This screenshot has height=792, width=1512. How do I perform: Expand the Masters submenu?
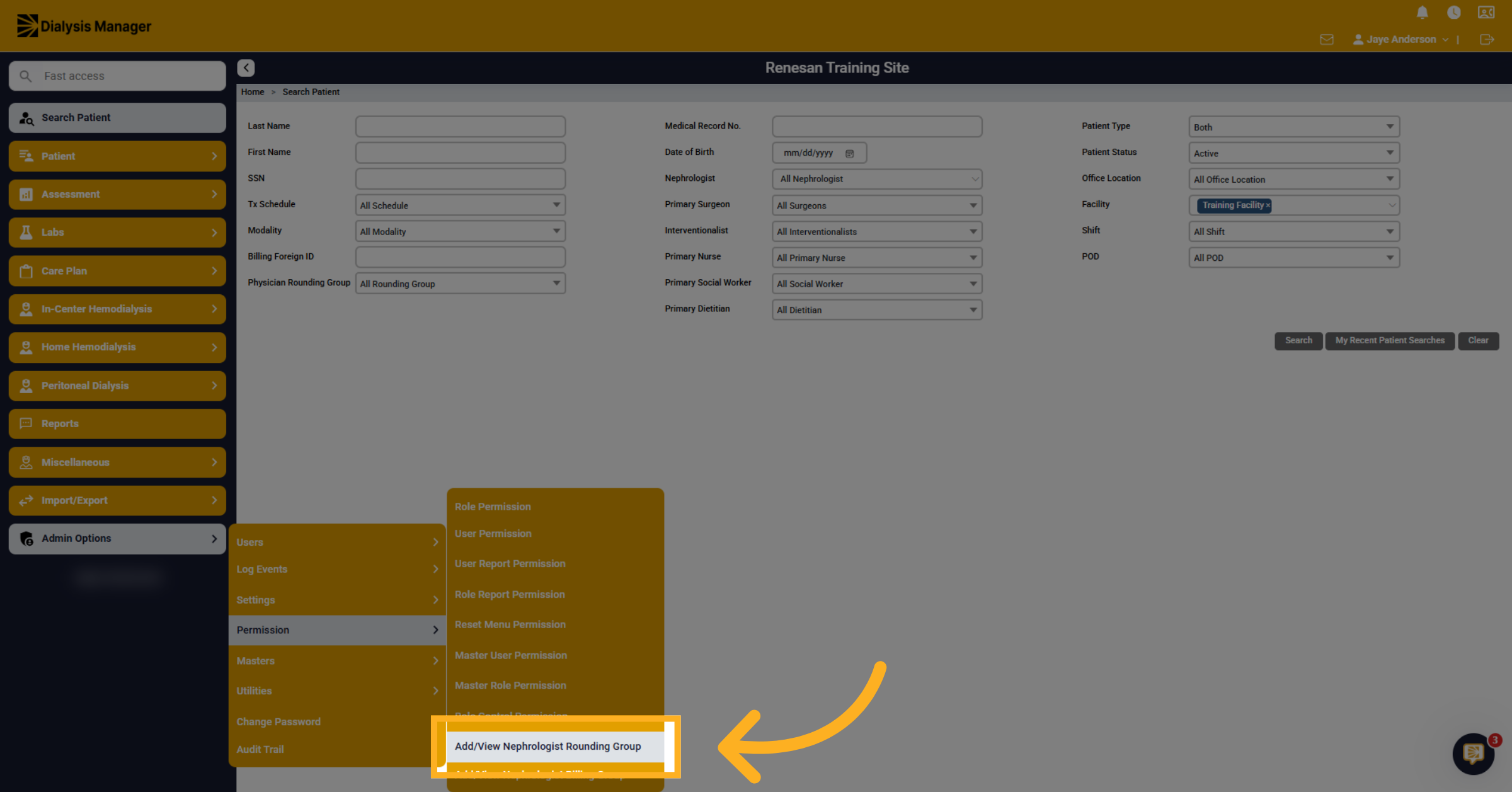click(x=337, y=661)
